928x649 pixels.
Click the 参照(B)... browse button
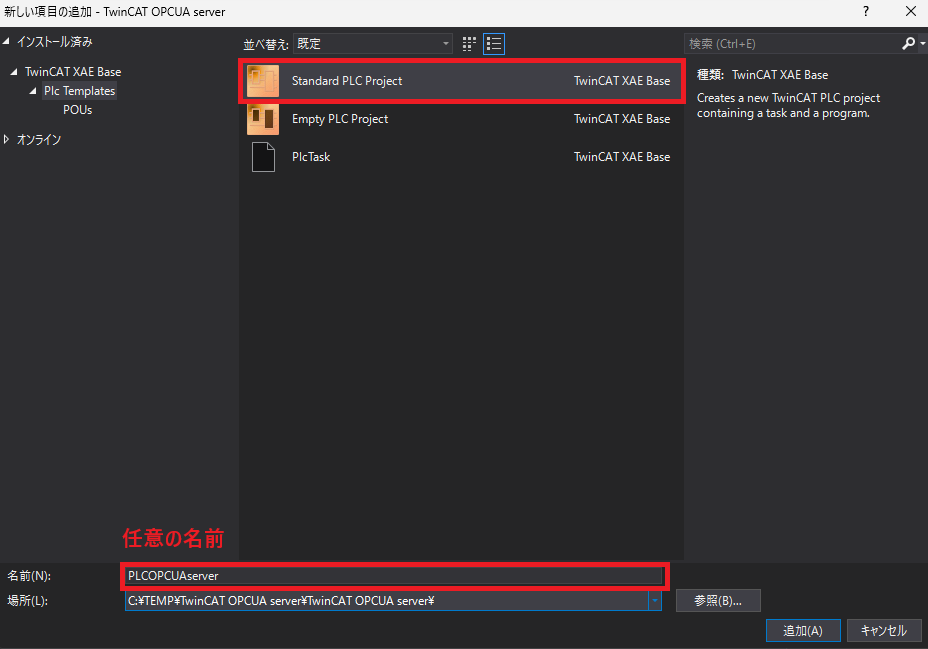(x=718, y=601)
